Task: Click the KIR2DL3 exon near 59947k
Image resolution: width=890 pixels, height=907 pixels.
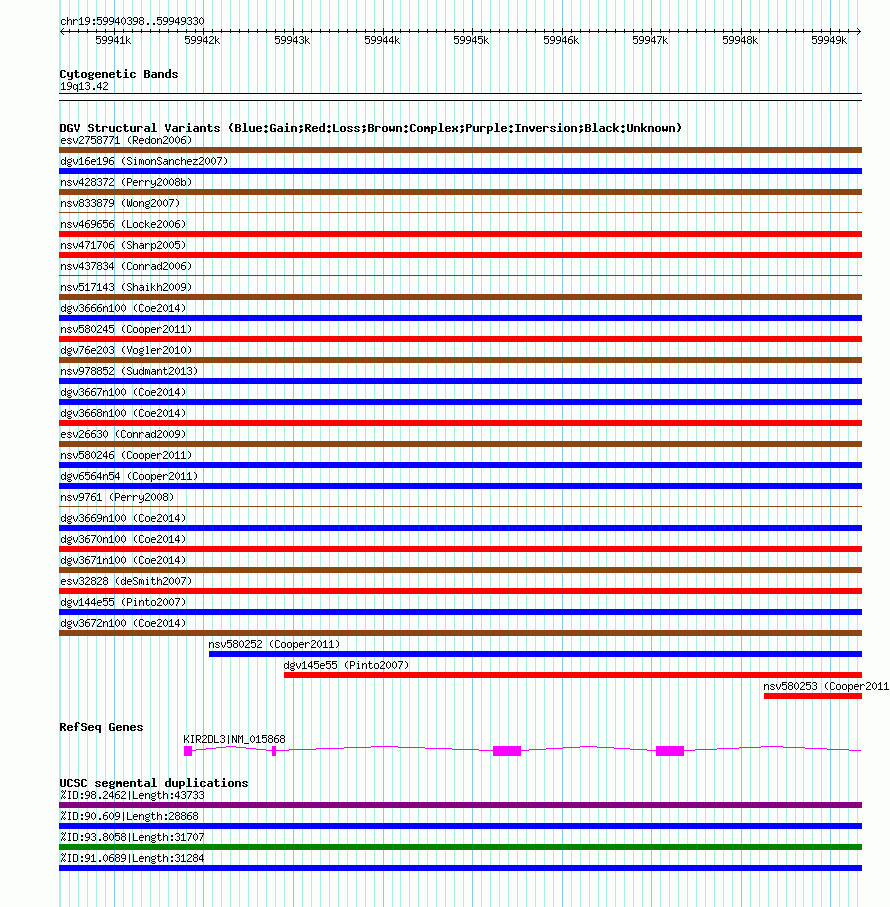Action: (670, 751)
